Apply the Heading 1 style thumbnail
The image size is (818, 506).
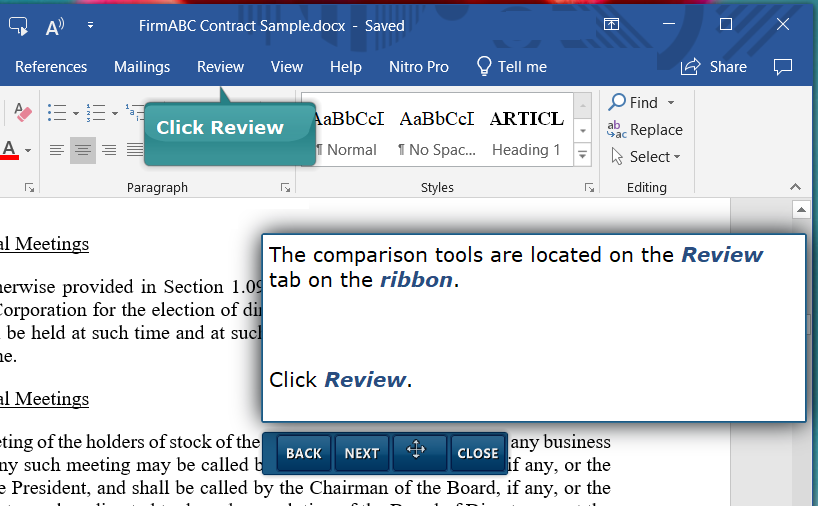[x=526, y=132]
